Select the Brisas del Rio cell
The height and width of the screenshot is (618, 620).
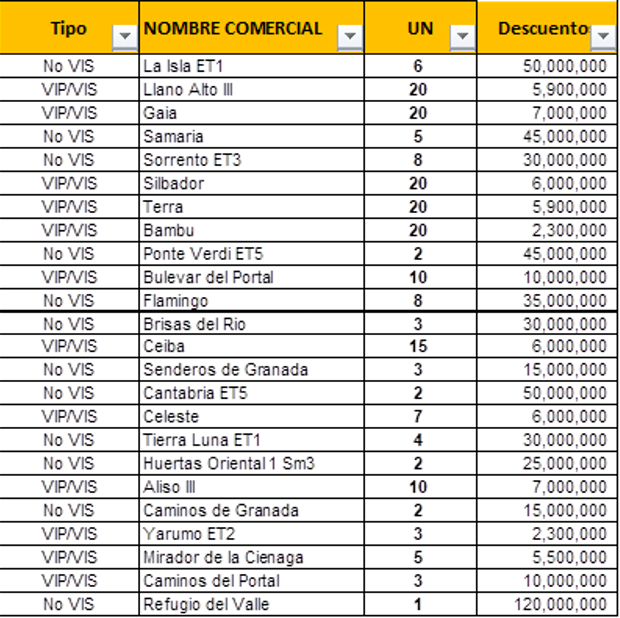pos(251,324)
